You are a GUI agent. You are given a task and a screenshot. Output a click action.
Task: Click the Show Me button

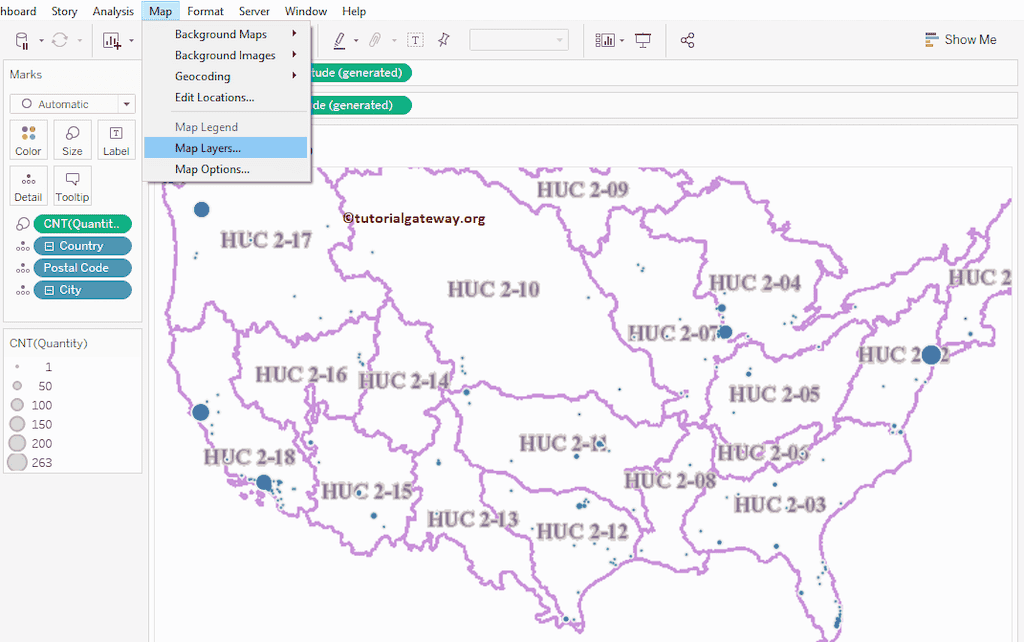click(x=959, y=39)
